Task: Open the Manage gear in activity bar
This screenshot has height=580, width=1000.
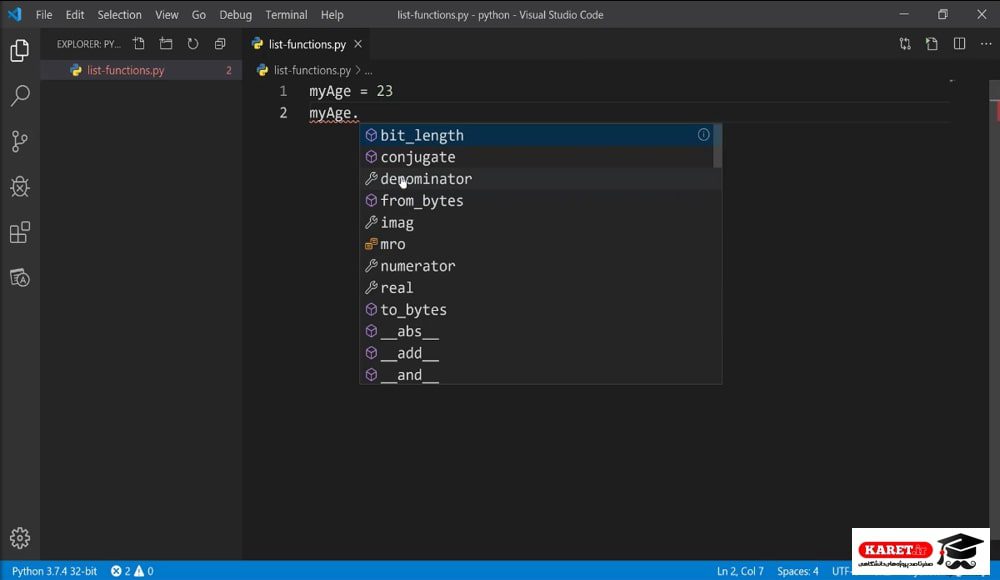Action: click(20, 538)
